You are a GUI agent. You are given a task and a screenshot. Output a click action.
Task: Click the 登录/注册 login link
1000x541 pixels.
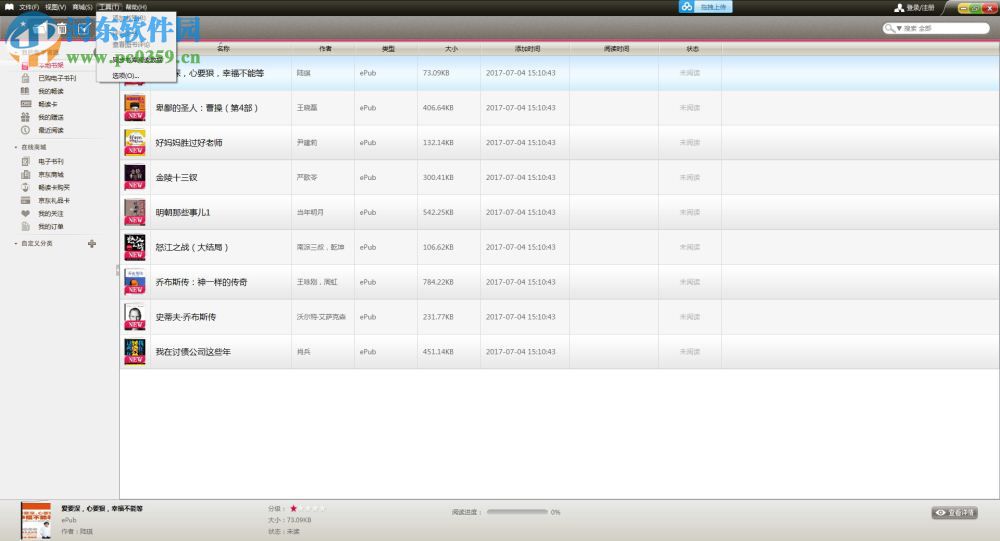920,8
